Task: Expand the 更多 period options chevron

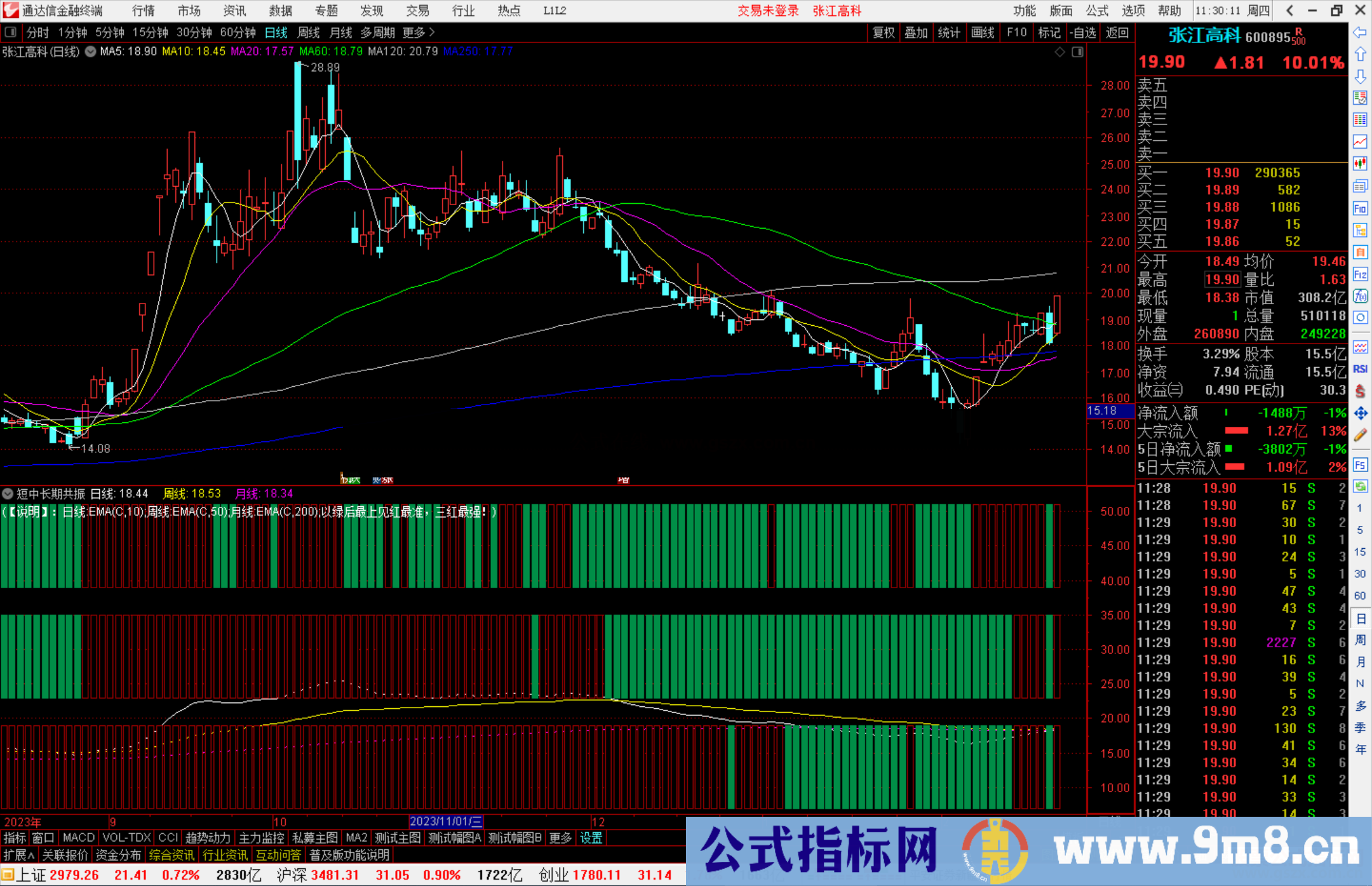Action: coord(432,32)
